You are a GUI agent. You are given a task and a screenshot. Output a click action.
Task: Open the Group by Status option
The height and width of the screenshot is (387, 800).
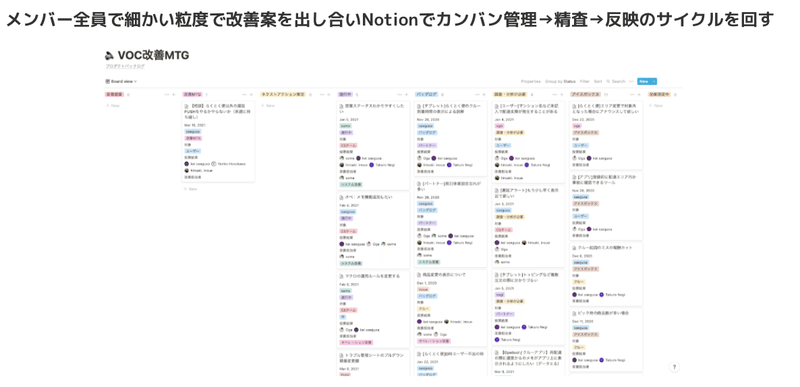point(560,81)
